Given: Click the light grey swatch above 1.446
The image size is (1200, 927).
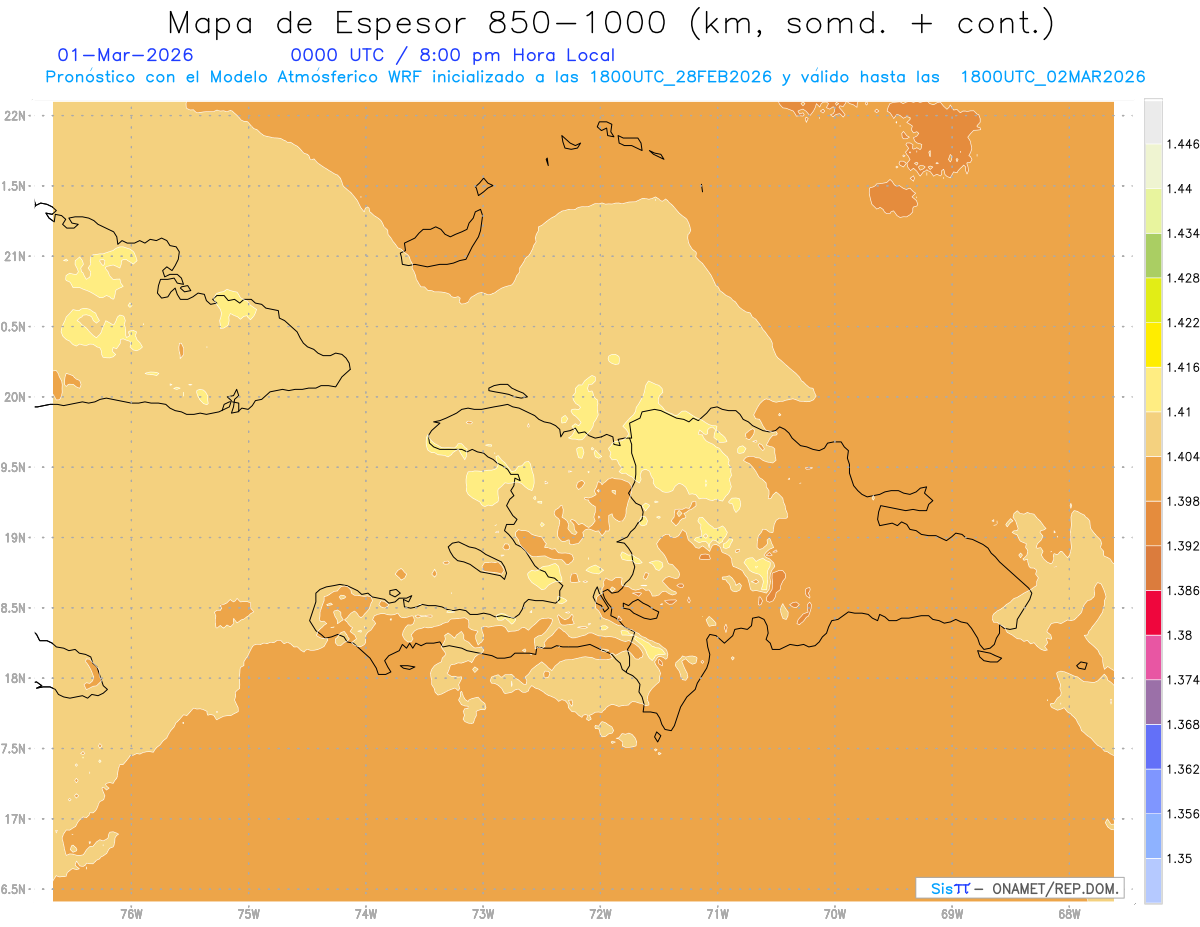Looking at the screenshot, I should pyautogui.click(x=1153, y=121).
